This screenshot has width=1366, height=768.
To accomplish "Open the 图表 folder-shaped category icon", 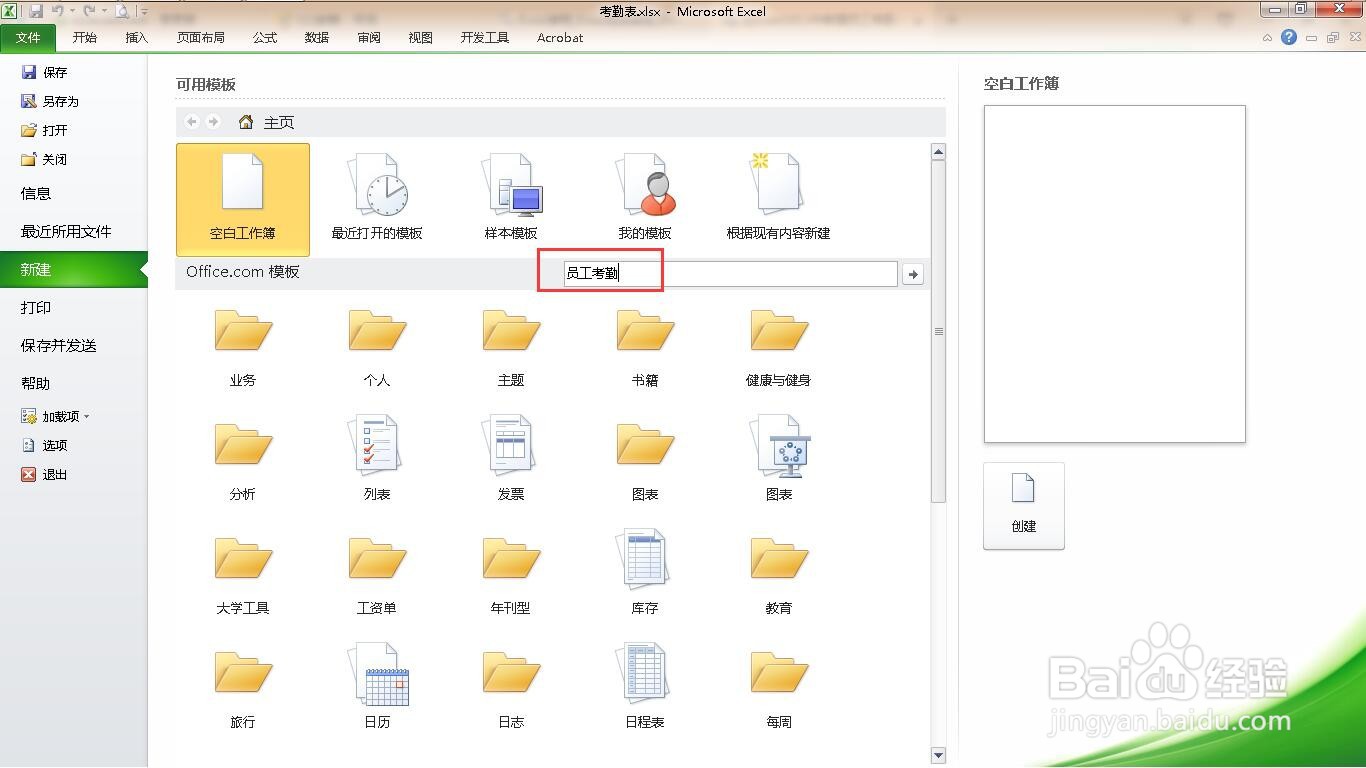I will 645,460.
